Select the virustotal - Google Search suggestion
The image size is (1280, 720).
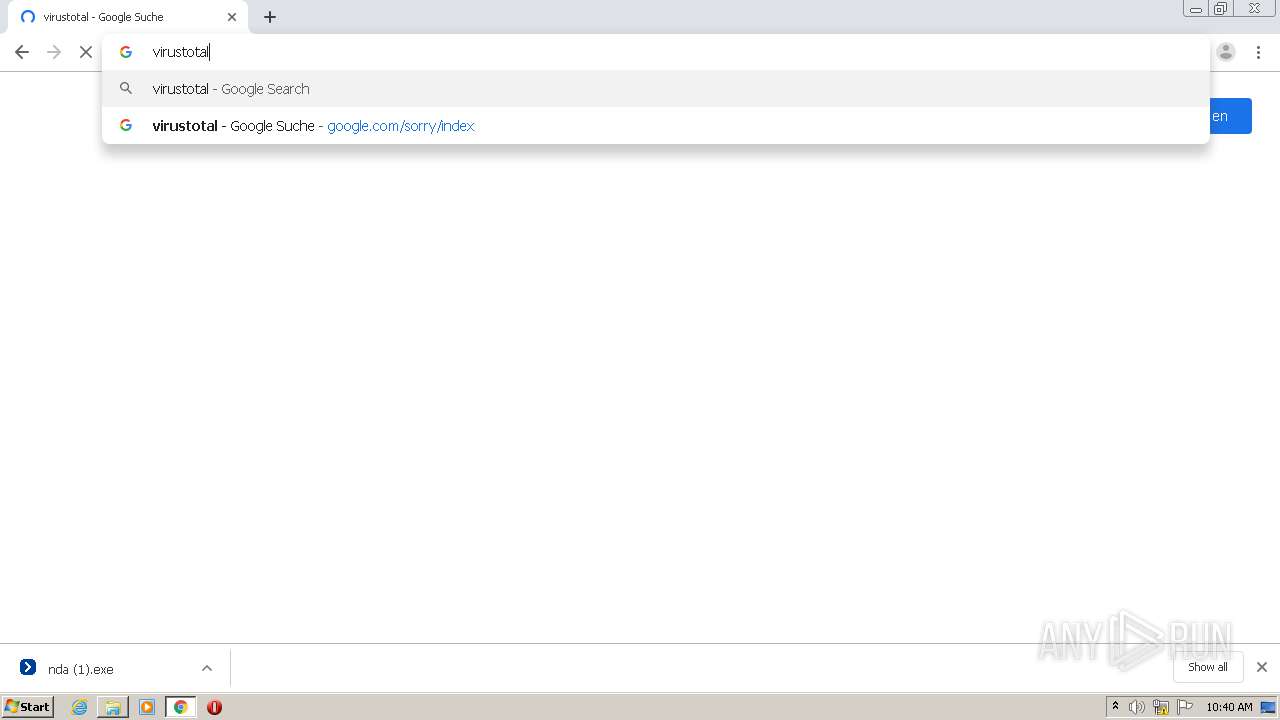point(656,89)
